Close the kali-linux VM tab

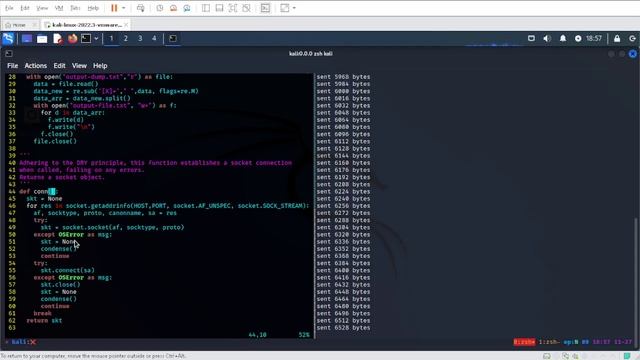point(126,25)
